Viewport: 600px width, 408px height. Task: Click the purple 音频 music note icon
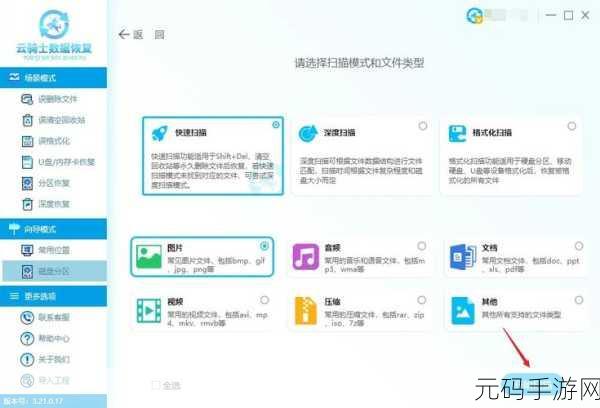click(x=306, y=256)
